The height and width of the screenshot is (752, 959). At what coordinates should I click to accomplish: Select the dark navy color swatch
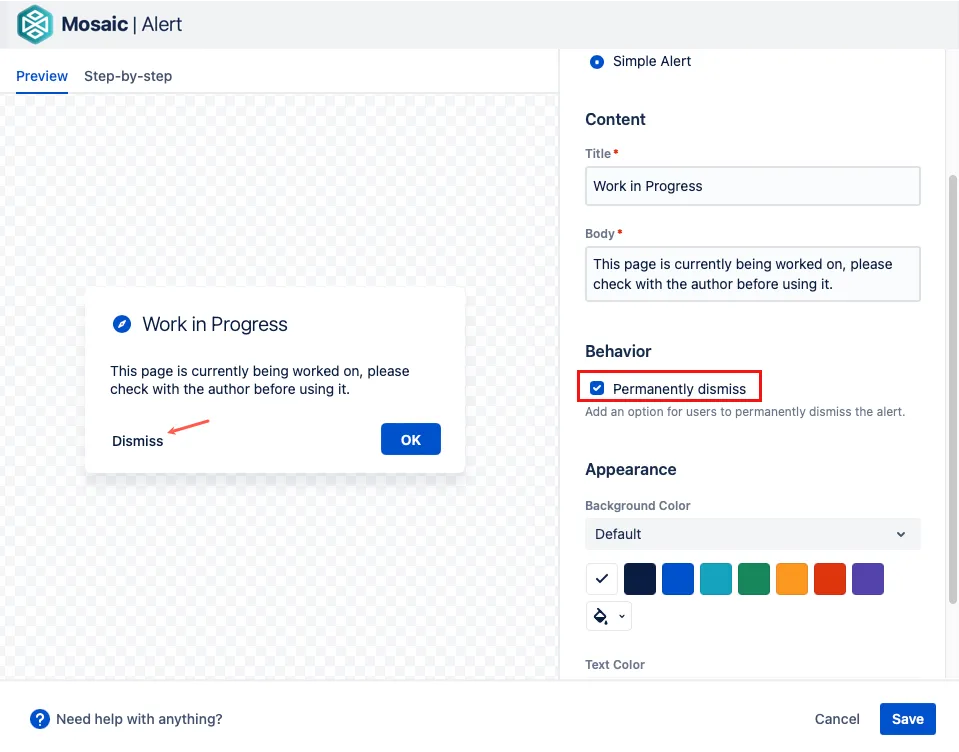coord(640,578)
